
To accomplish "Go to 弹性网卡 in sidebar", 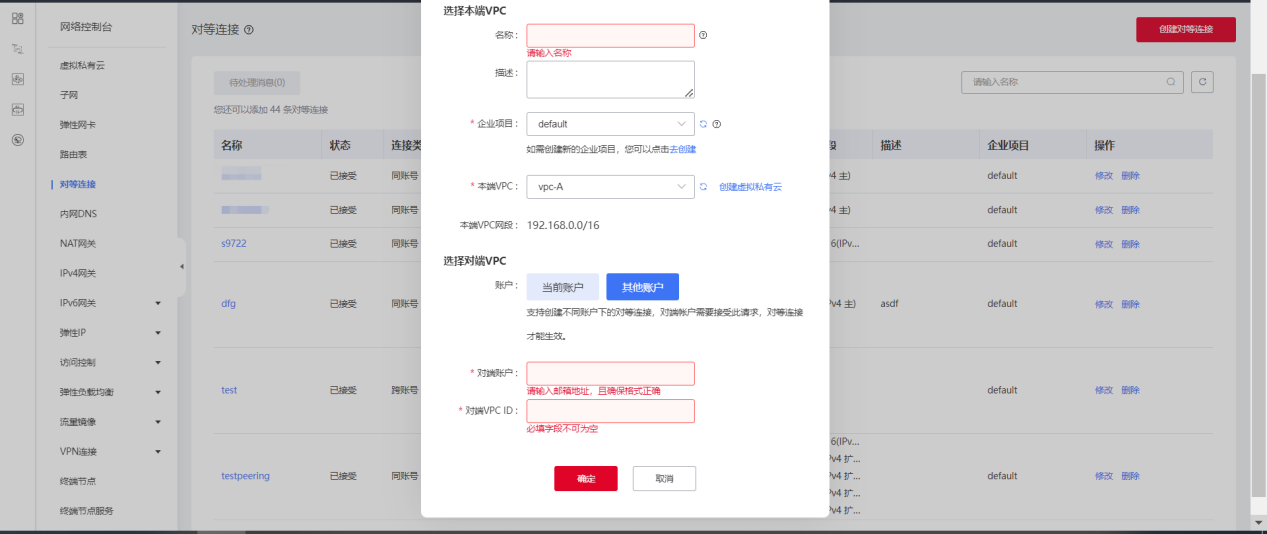I will click(x=78, y=125).
